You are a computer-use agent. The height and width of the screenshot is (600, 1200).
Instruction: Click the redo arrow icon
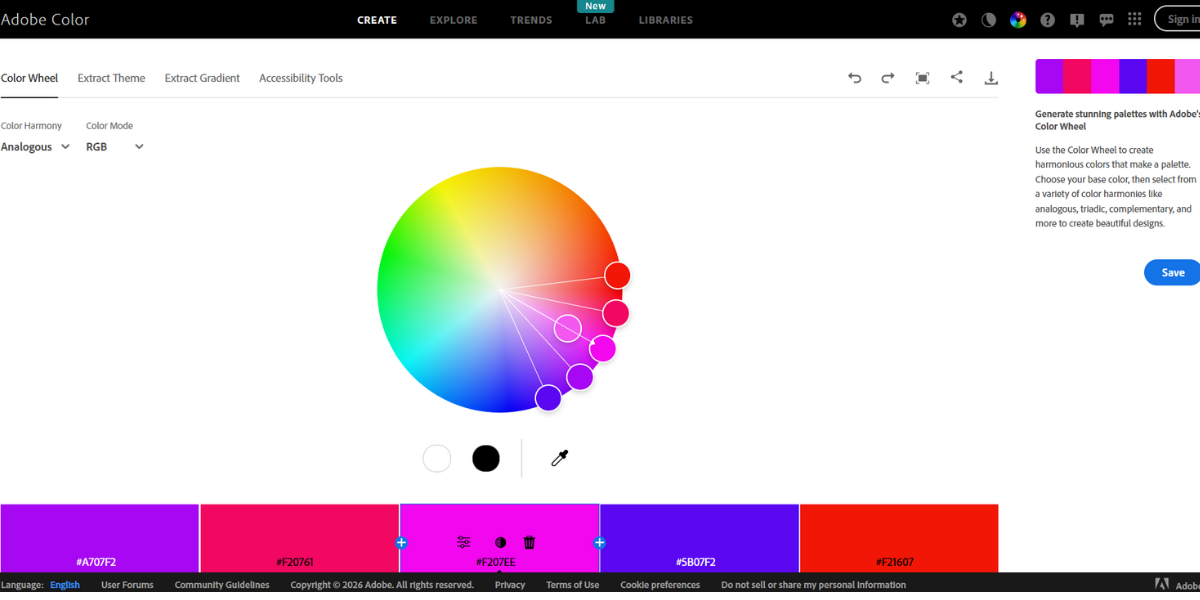[888, 78]
